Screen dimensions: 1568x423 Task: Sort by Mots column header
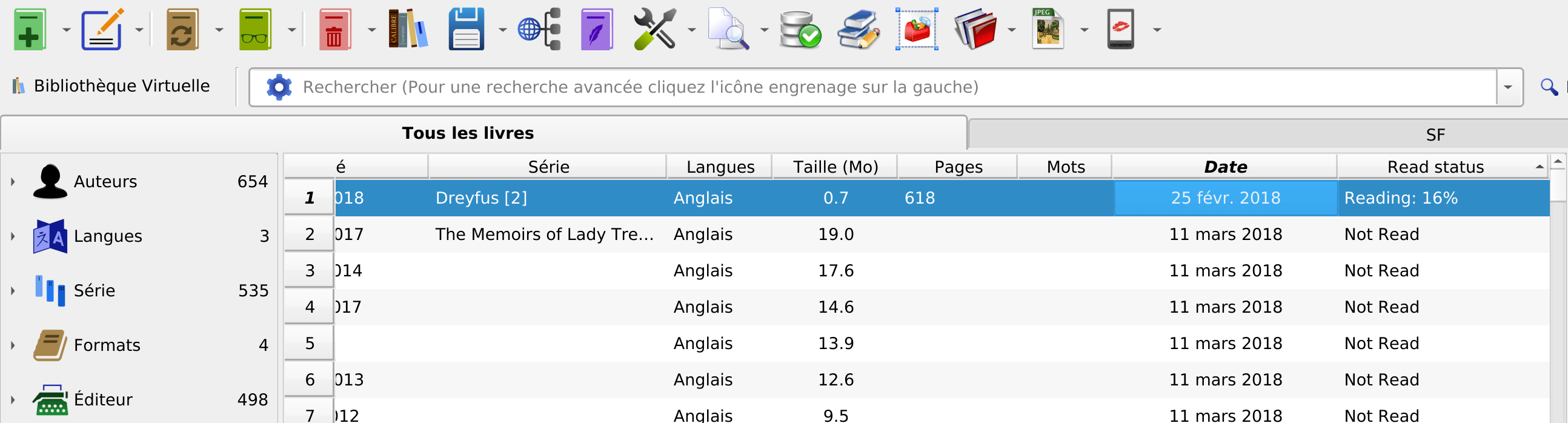pos(1065,167)
